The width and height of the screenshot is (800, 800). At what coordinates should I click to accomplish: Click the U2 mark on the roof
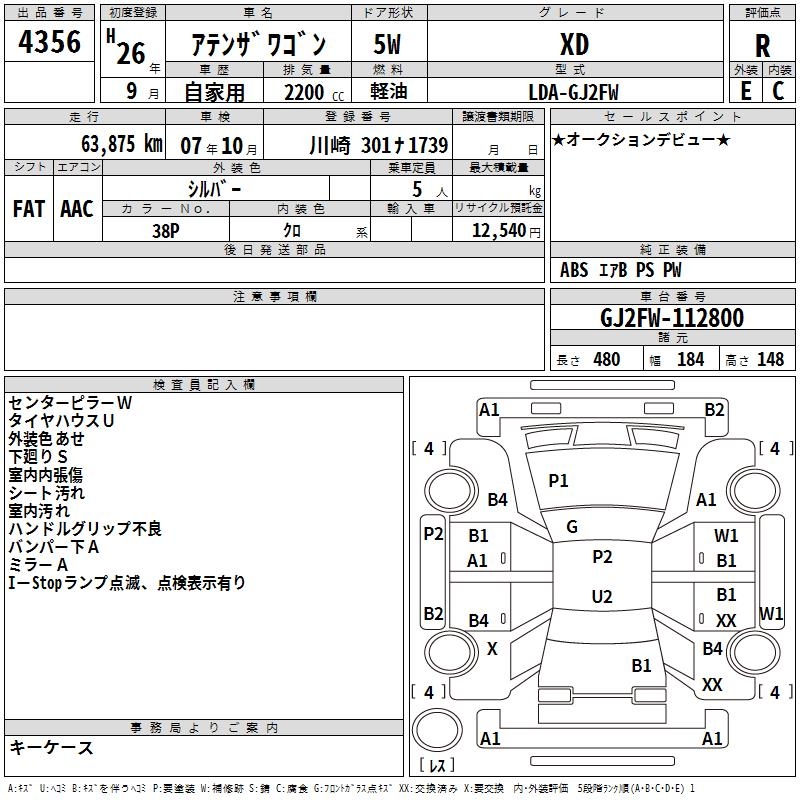(602, 596)
